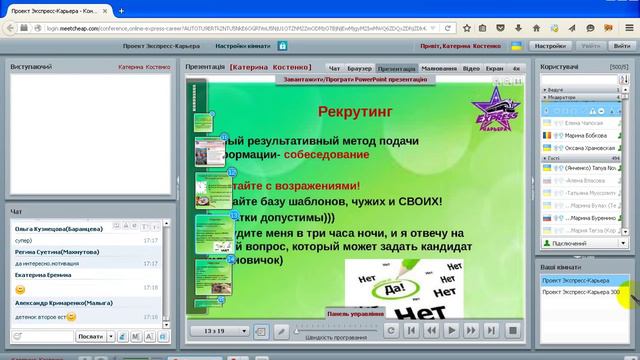The width and height of the screenshot is (640, 360).
Task: Open dropdown arrow next to Послати
Action: (x=111, y=337)
